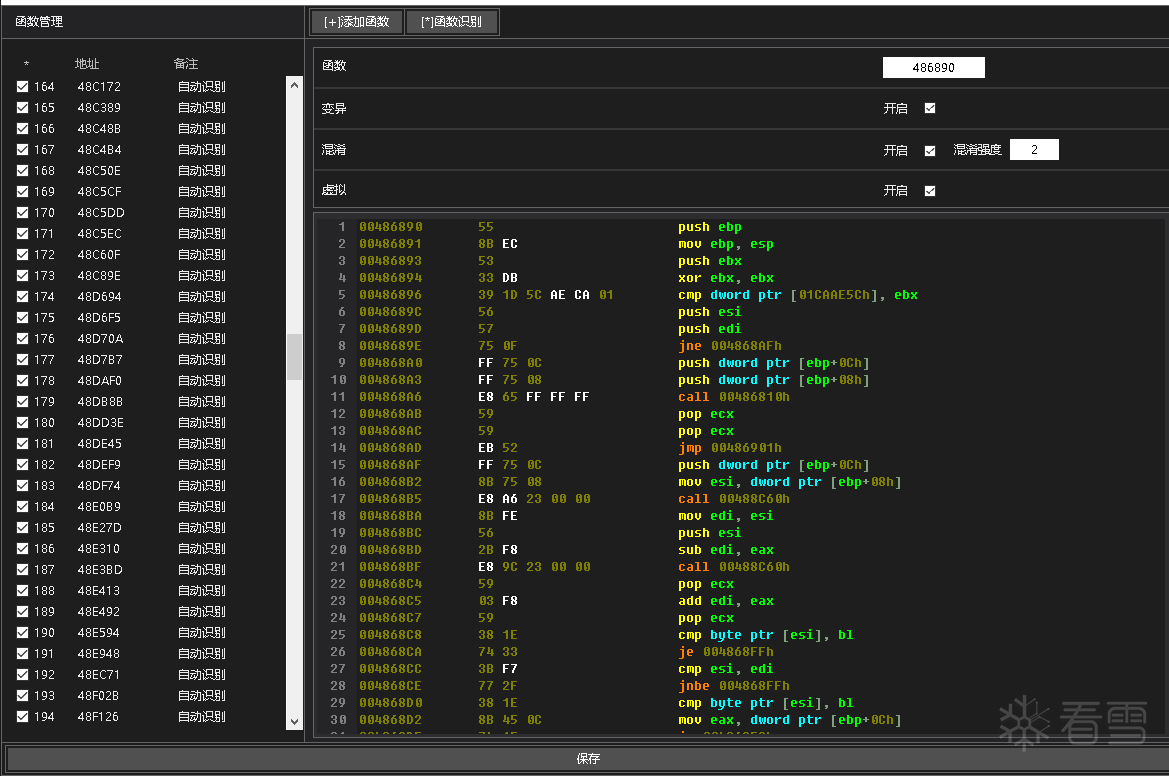Click the 保存 button at bottom
This screenshot has height=776, width=1169.
coord(587,759)
